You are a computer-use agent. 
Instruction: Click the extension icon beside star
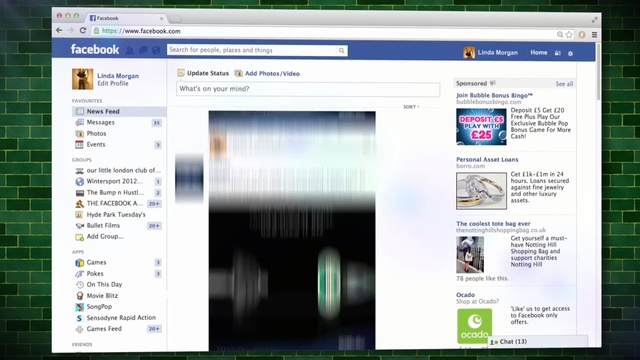582,35
